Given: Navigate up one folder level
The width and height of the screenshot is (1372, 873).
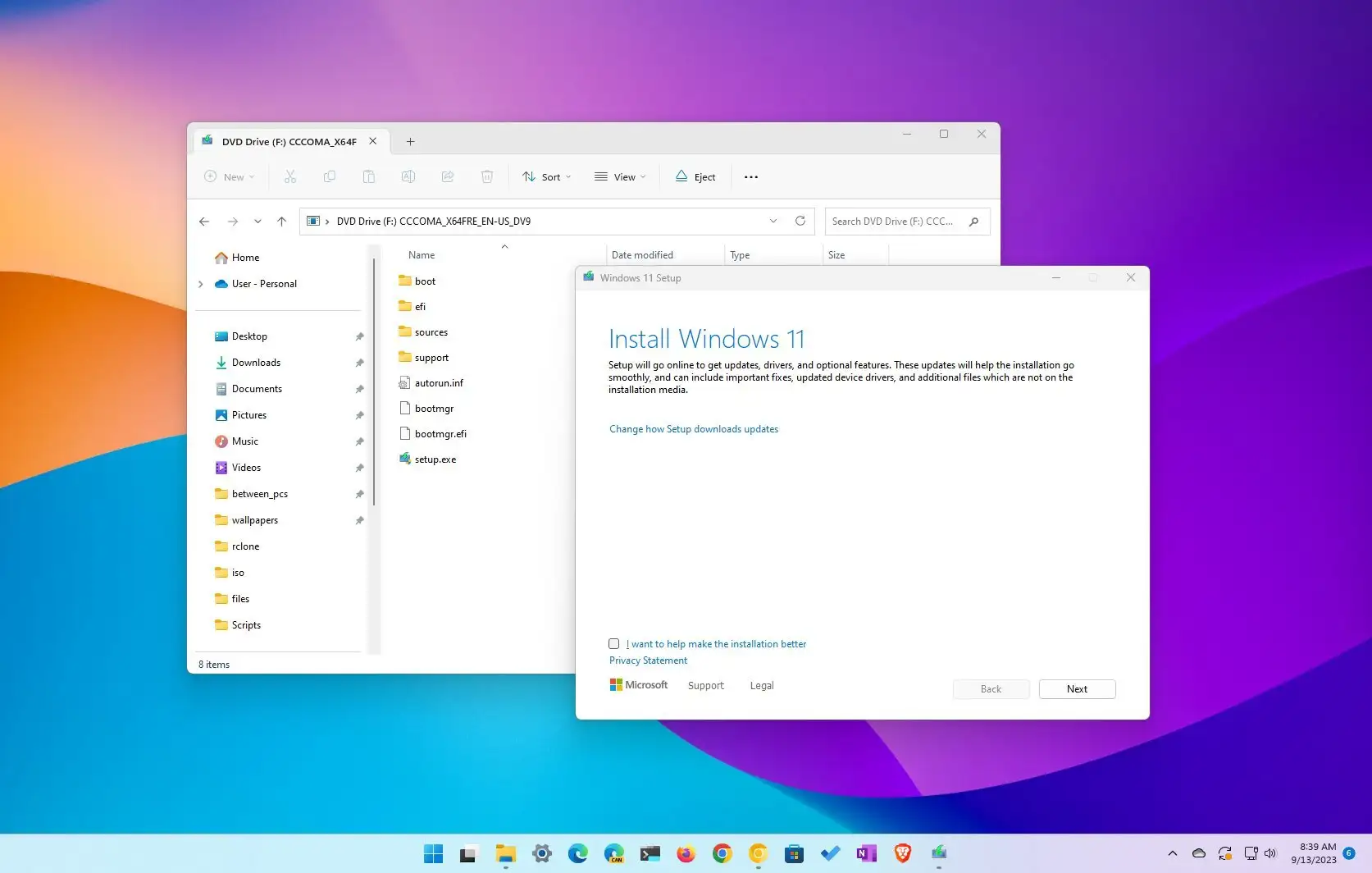Looking at the screenshot, I should point(281,222).
